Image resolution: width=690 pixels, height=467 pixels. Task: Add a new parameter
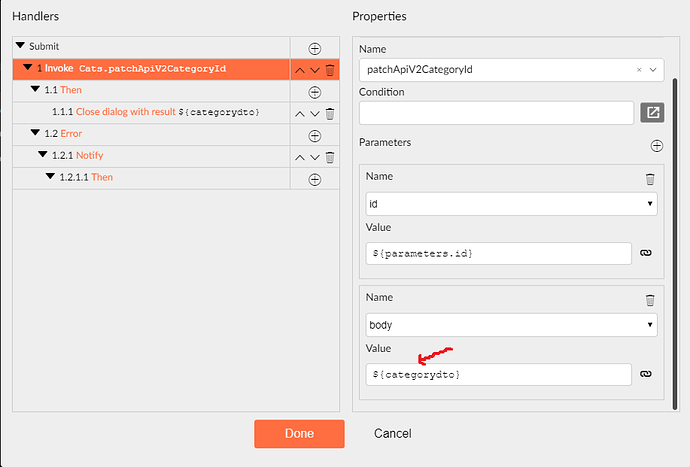[657, 146]
